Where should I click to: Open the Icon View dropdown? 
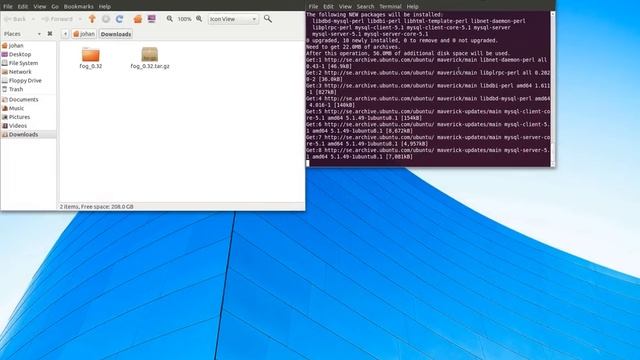coord(233,19)
